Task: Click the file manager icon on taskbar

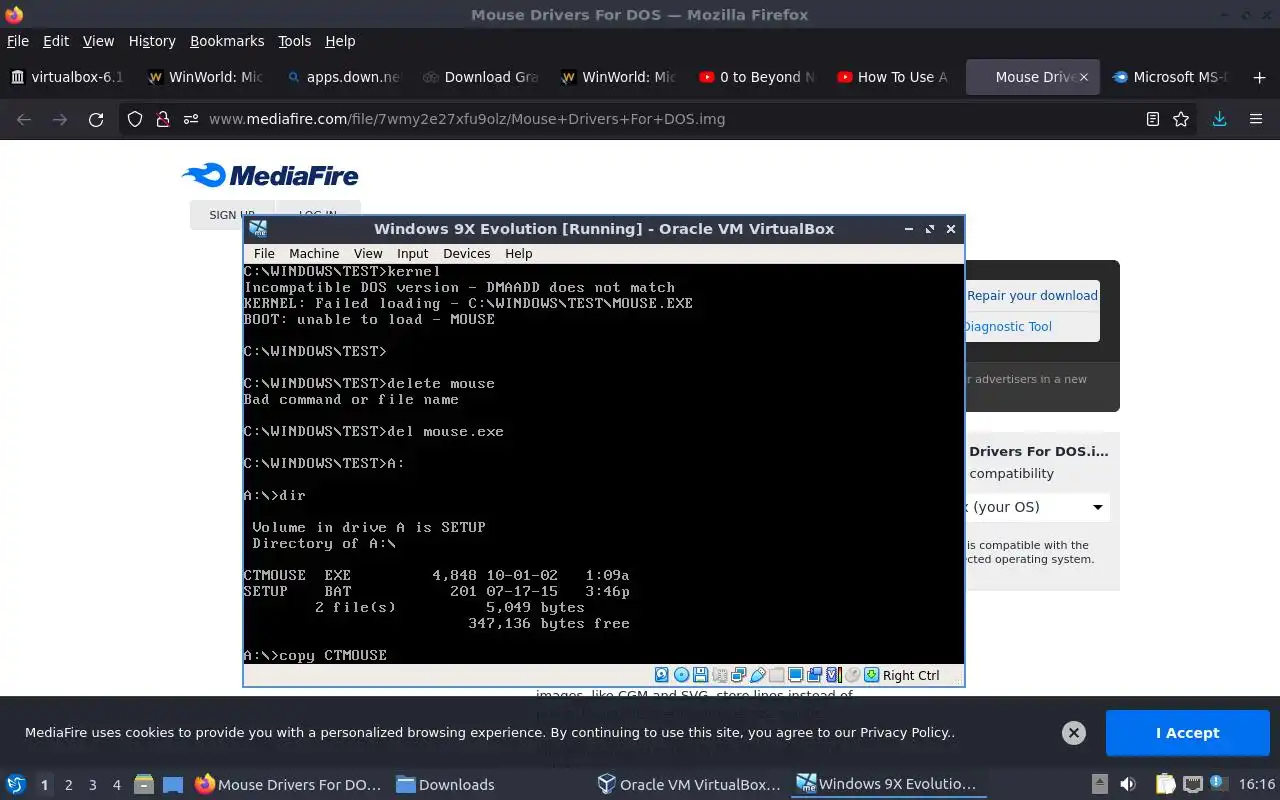Action: 144,784
